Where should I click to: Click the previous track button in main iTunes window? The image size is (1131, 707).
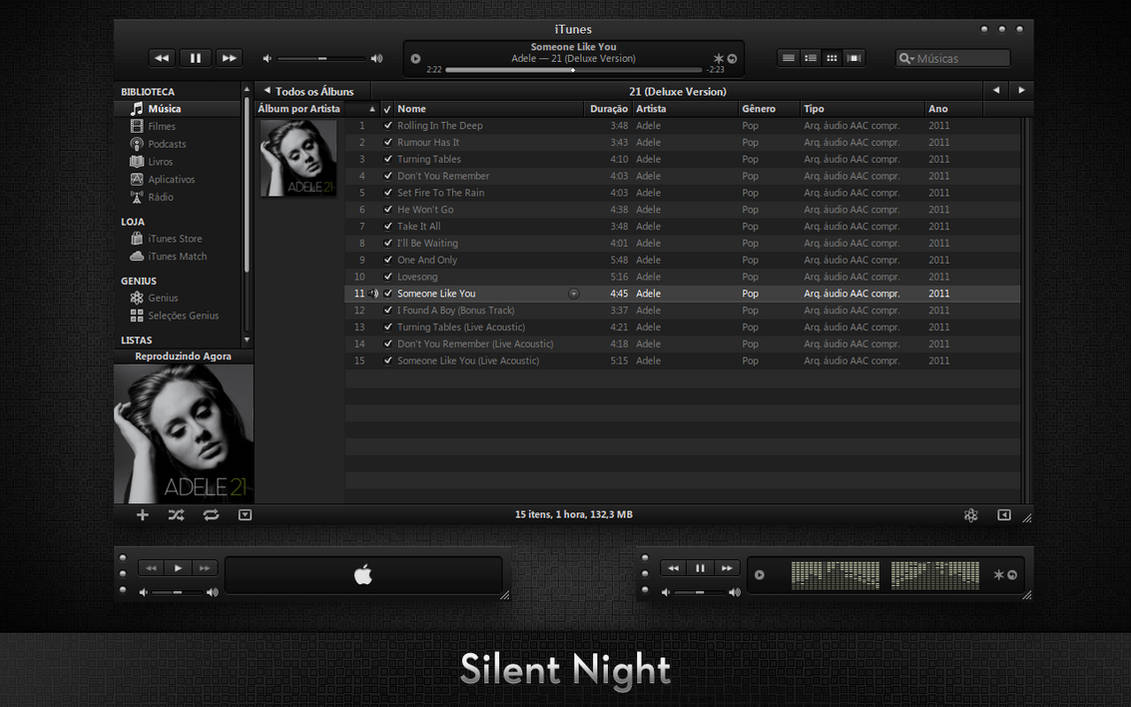(162, 58)
